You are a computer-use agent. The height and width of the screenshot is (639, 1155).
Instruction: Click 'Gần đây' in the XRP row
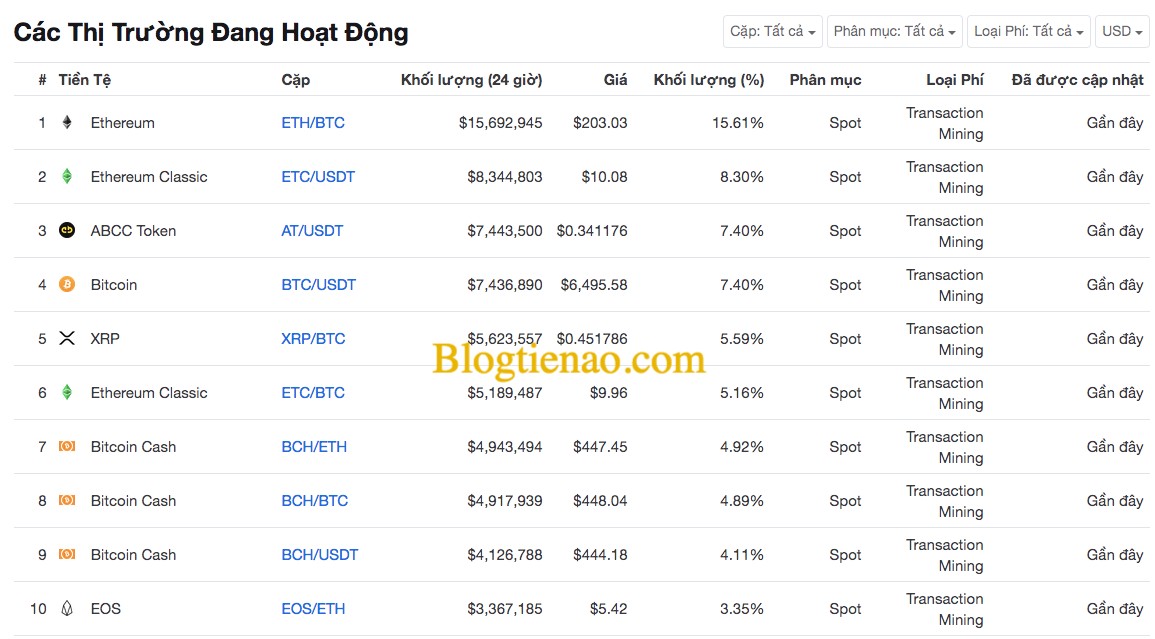[1114, 339]
